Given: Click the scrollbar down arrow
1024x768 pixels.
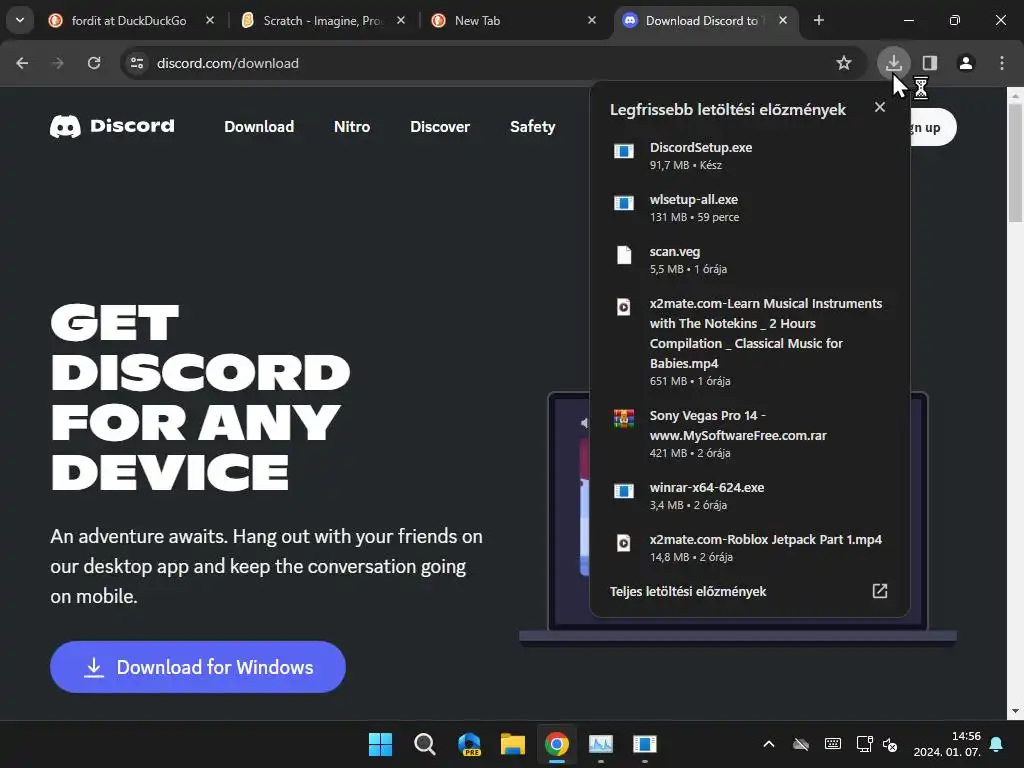Looking at the screenshot, I should pos(1016,711).
